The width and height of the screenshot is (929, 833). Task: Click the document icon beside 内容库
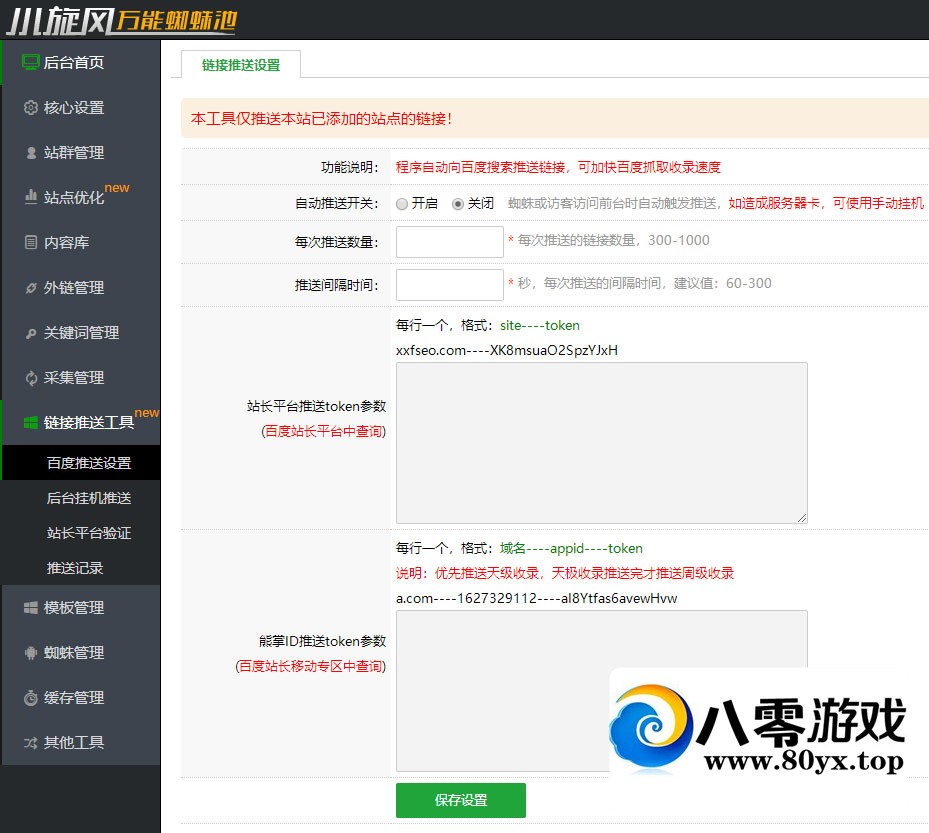coord(30,243)
